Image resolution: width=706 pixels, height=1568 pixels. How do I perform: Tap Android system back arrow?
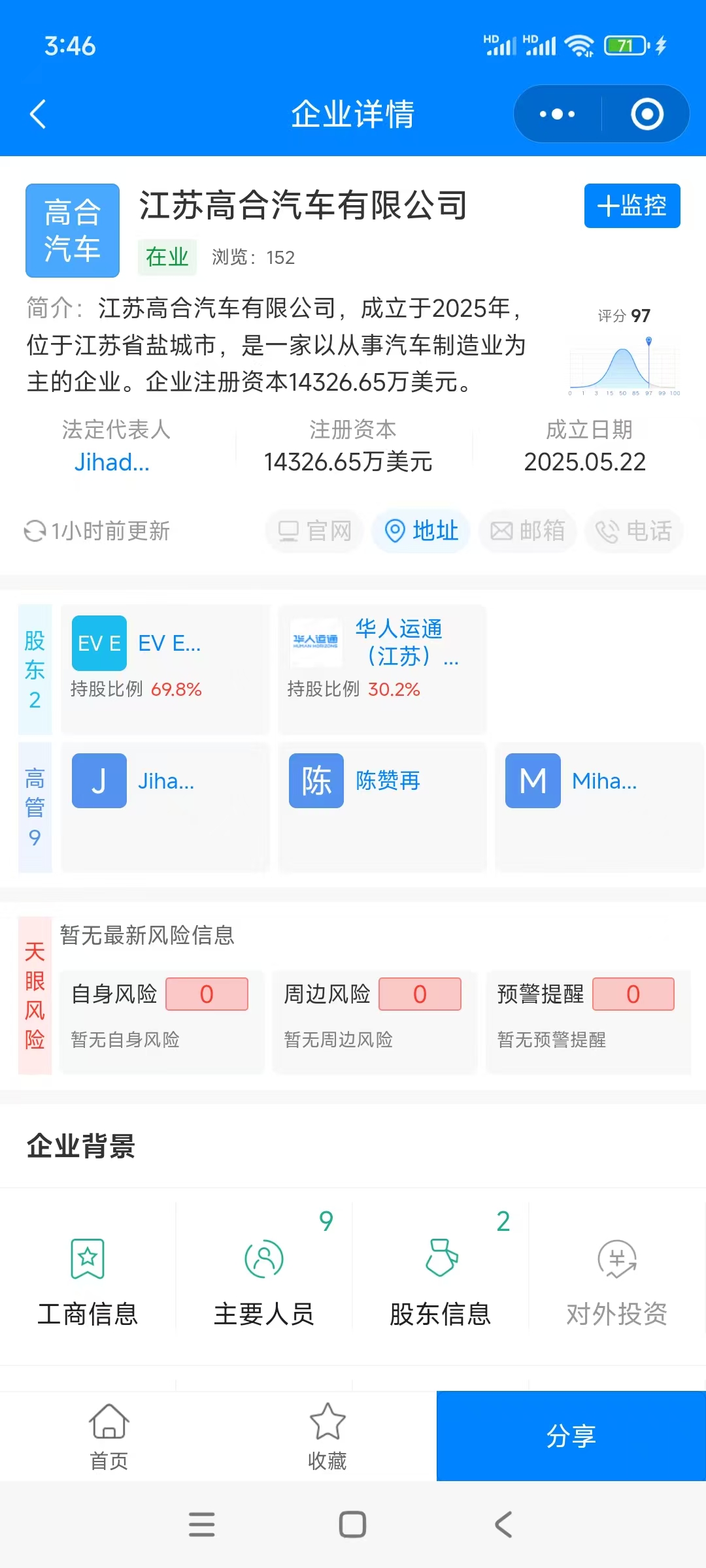click(503, 1524)
